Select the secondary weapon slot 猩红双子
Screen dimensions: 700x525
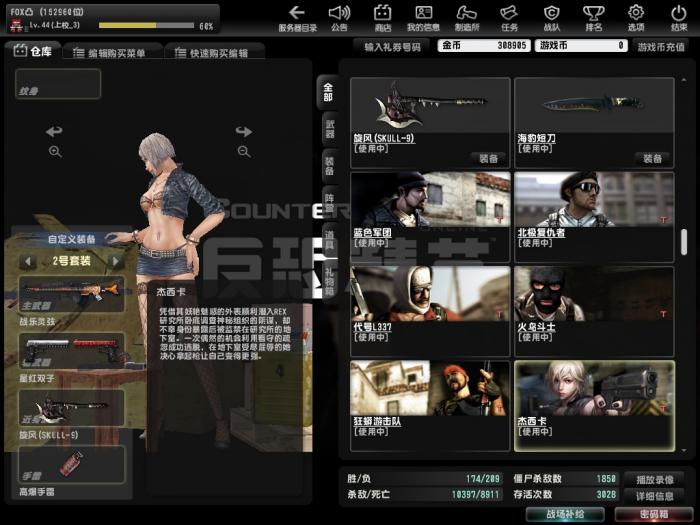coord(71,350)
